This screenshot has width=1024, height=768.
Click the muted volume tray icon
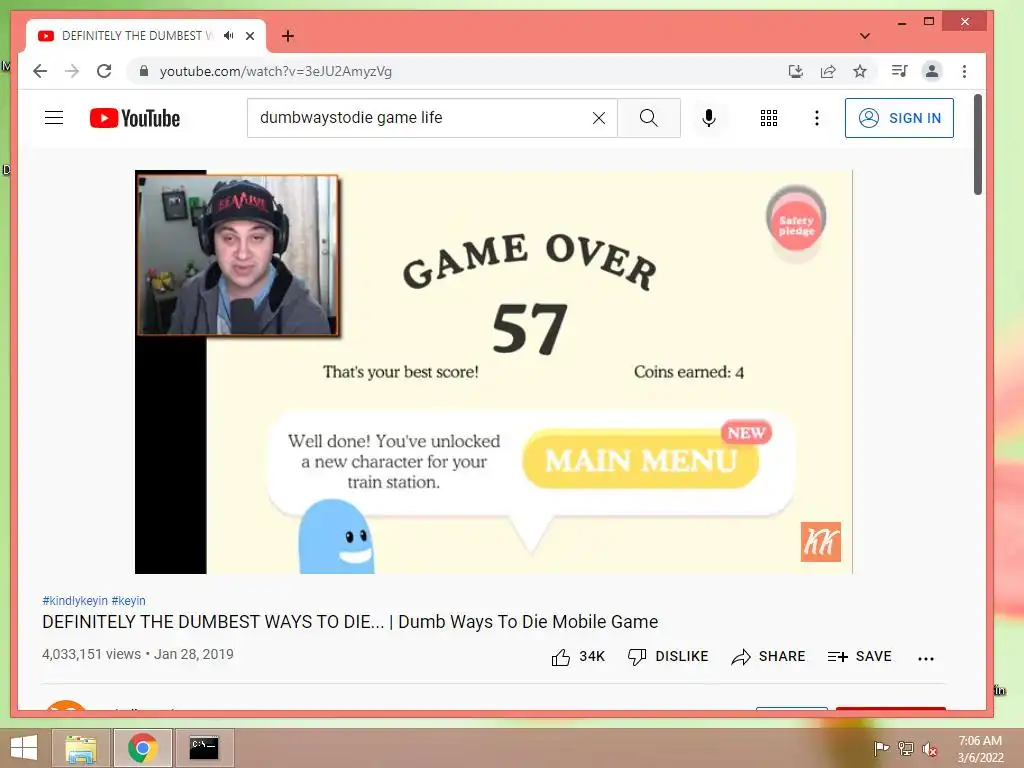coord(930,749)
